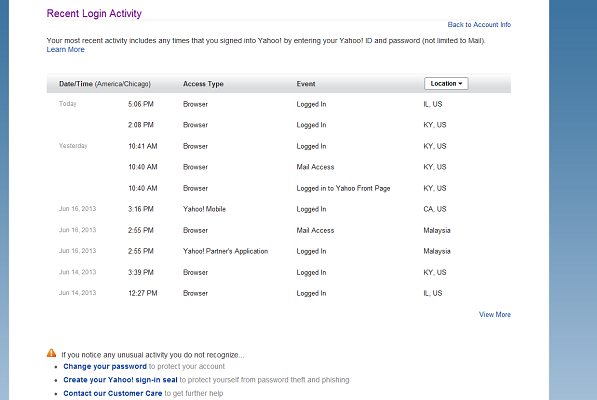Select the 3:39 PM time entry
597x400 pixels.
pyautogui.click(x=140, y=273)
